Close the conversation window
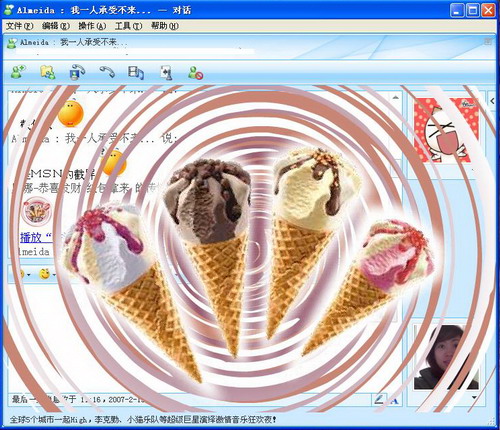 pyautogui.click(x=488, y=10)
